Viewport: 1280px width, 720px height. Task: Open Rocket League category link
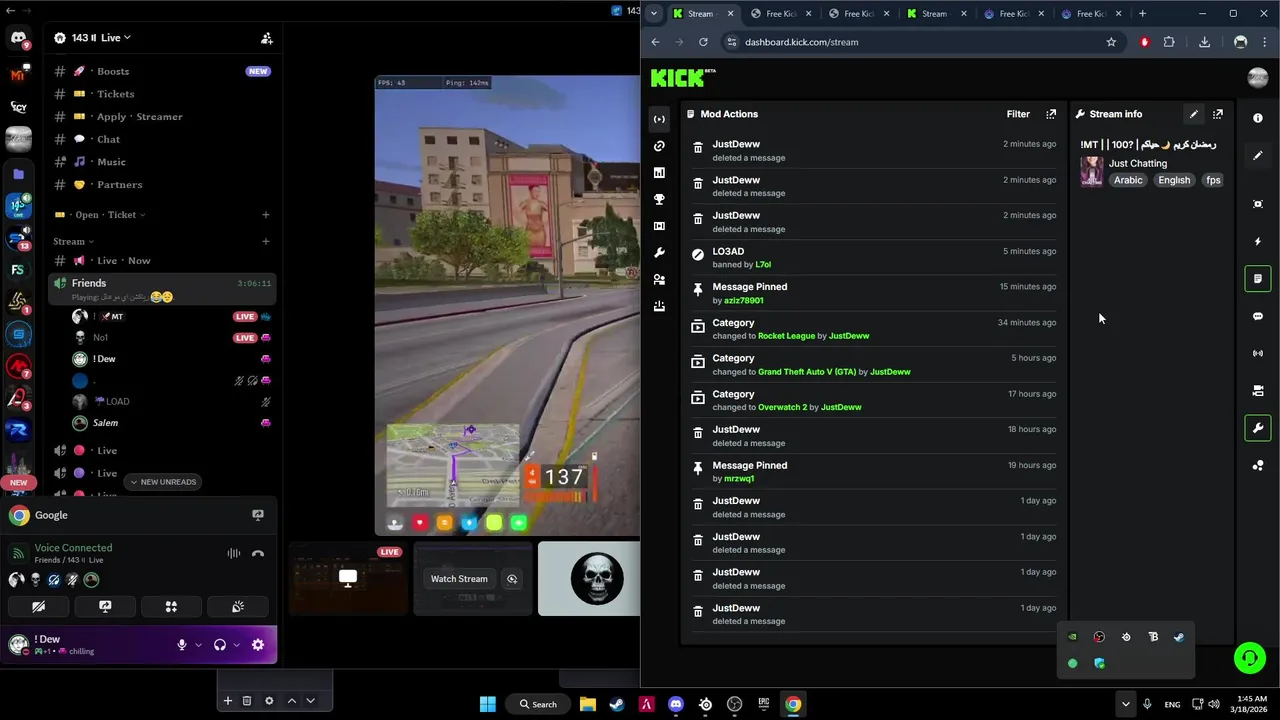[786, 336]
